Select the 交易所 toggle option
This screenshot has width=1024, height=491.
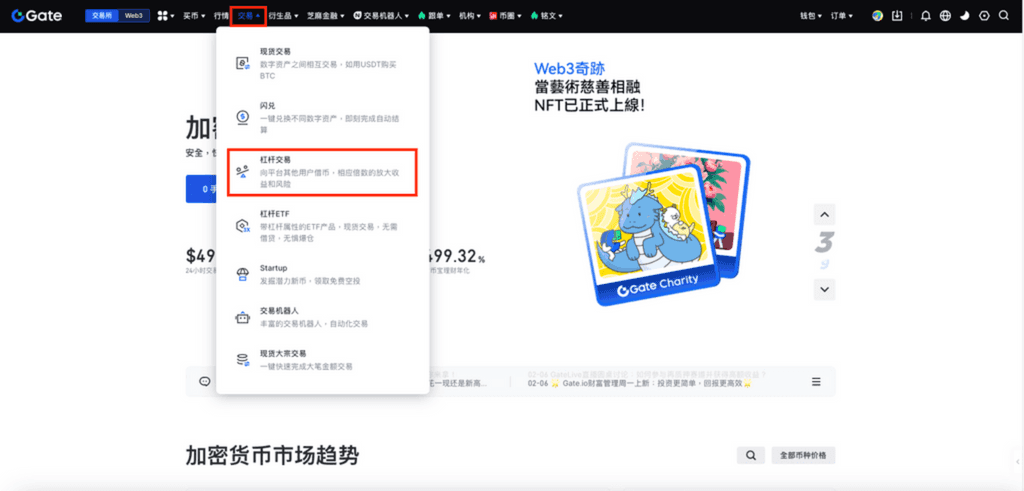point(102,16)
